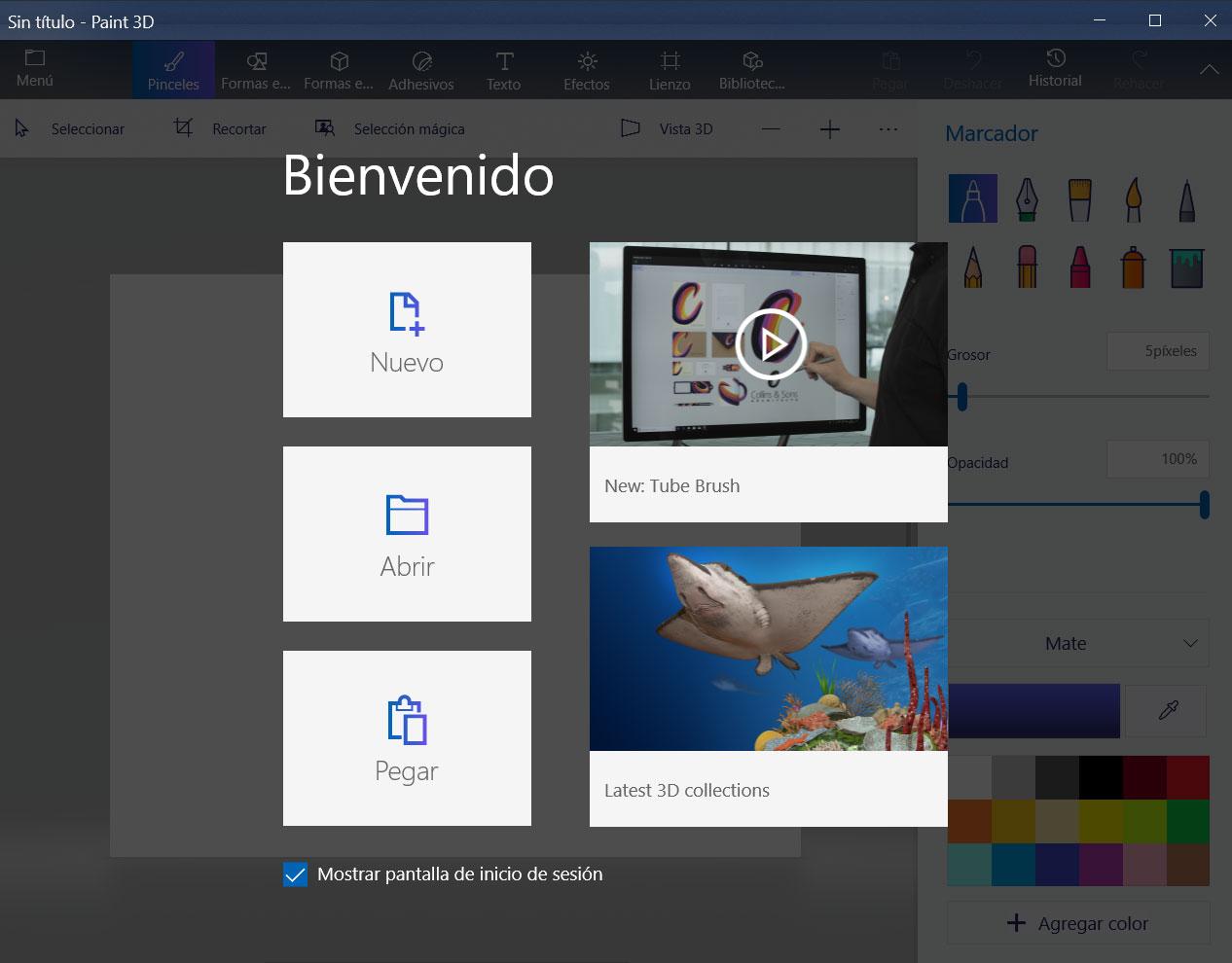Open the 3D collections stingray thumbnail

769,649
